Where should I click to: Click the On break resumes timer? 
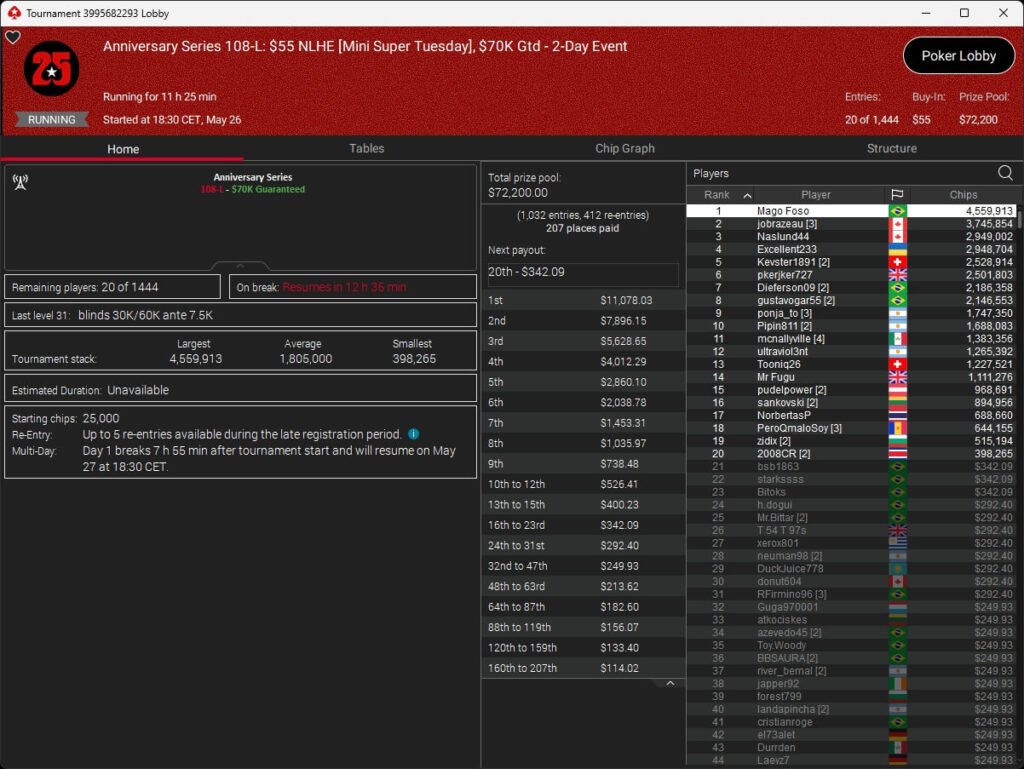pos(353,287)
